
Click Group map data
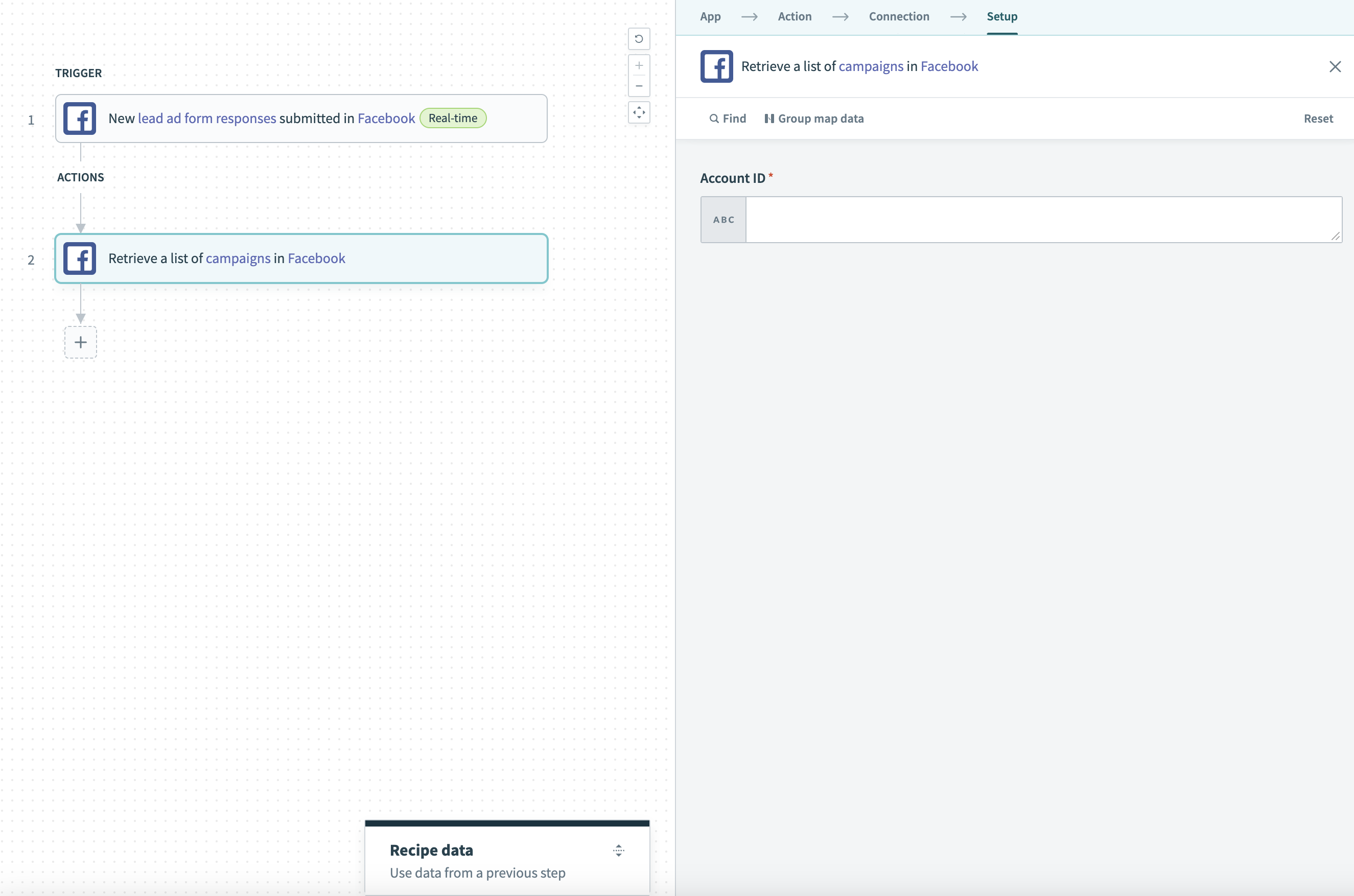[x=814, y=119]
